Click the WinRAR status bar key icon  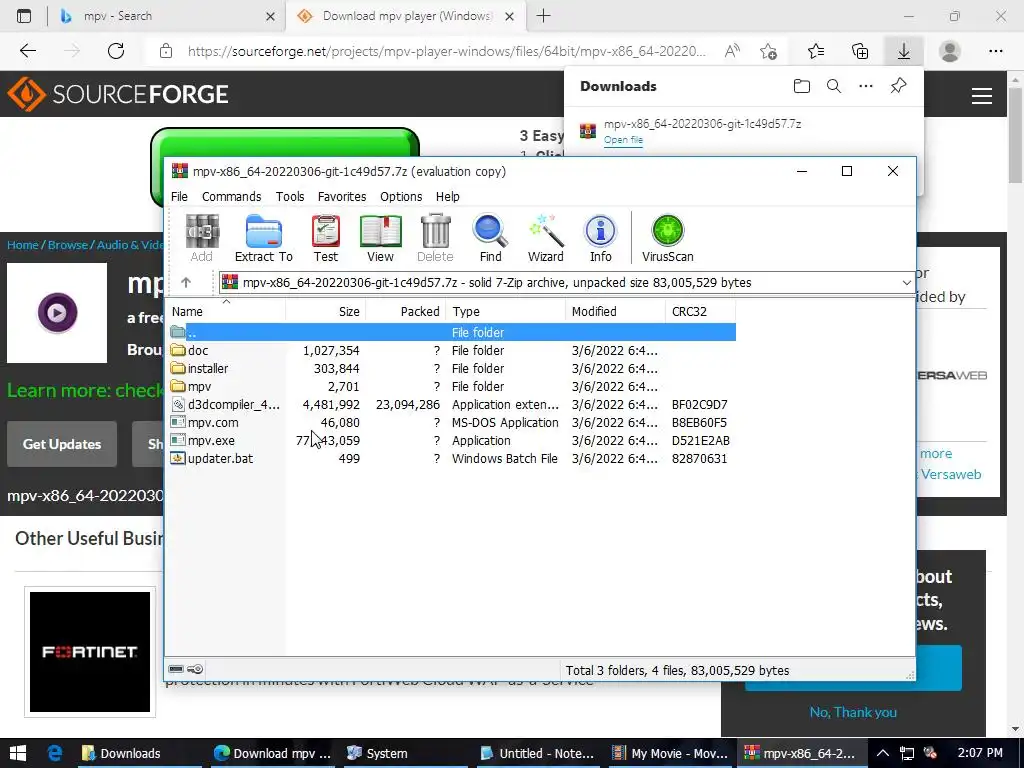[195, 669]
